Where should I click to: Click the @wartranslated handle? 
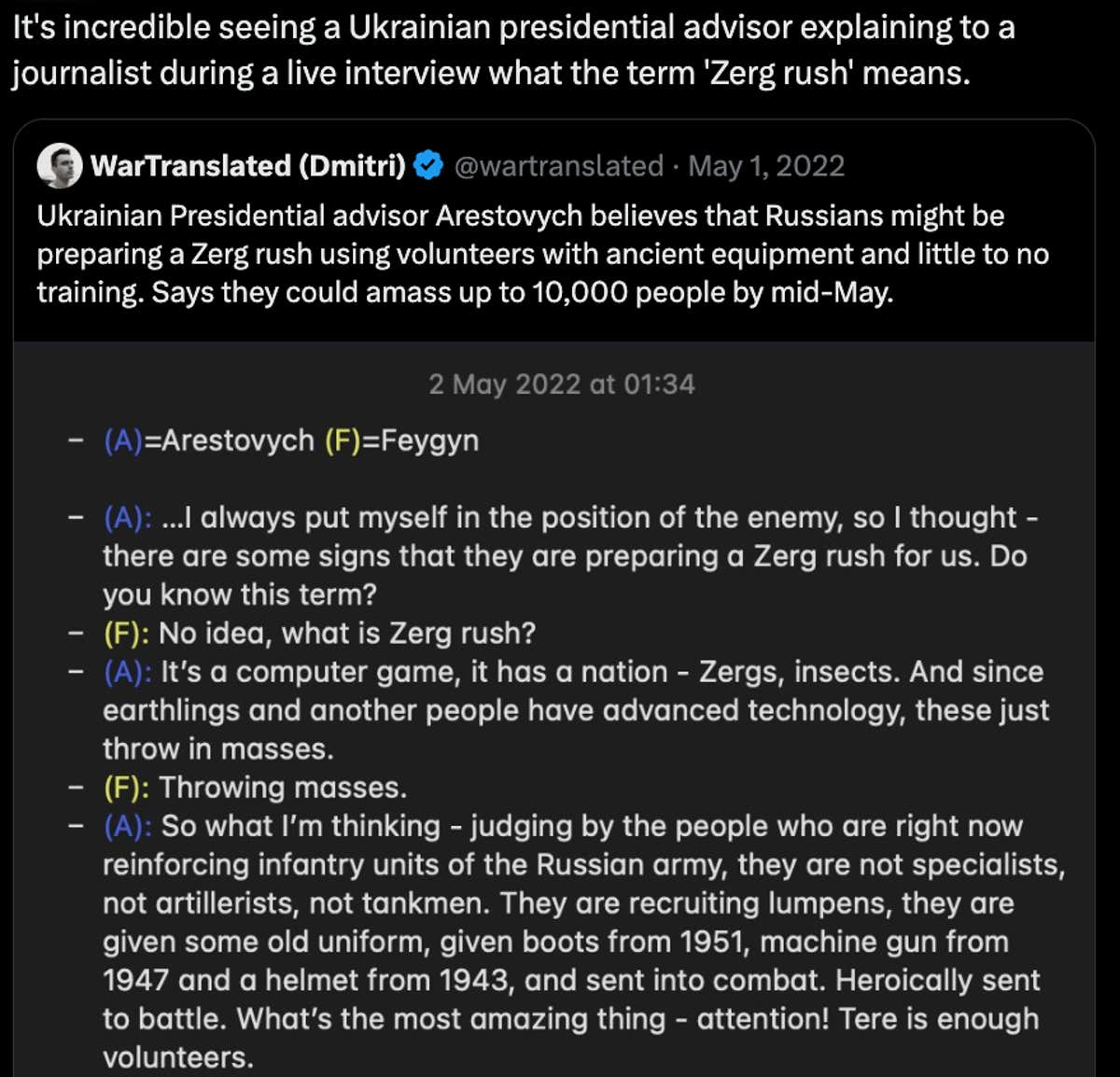point(558,166)
